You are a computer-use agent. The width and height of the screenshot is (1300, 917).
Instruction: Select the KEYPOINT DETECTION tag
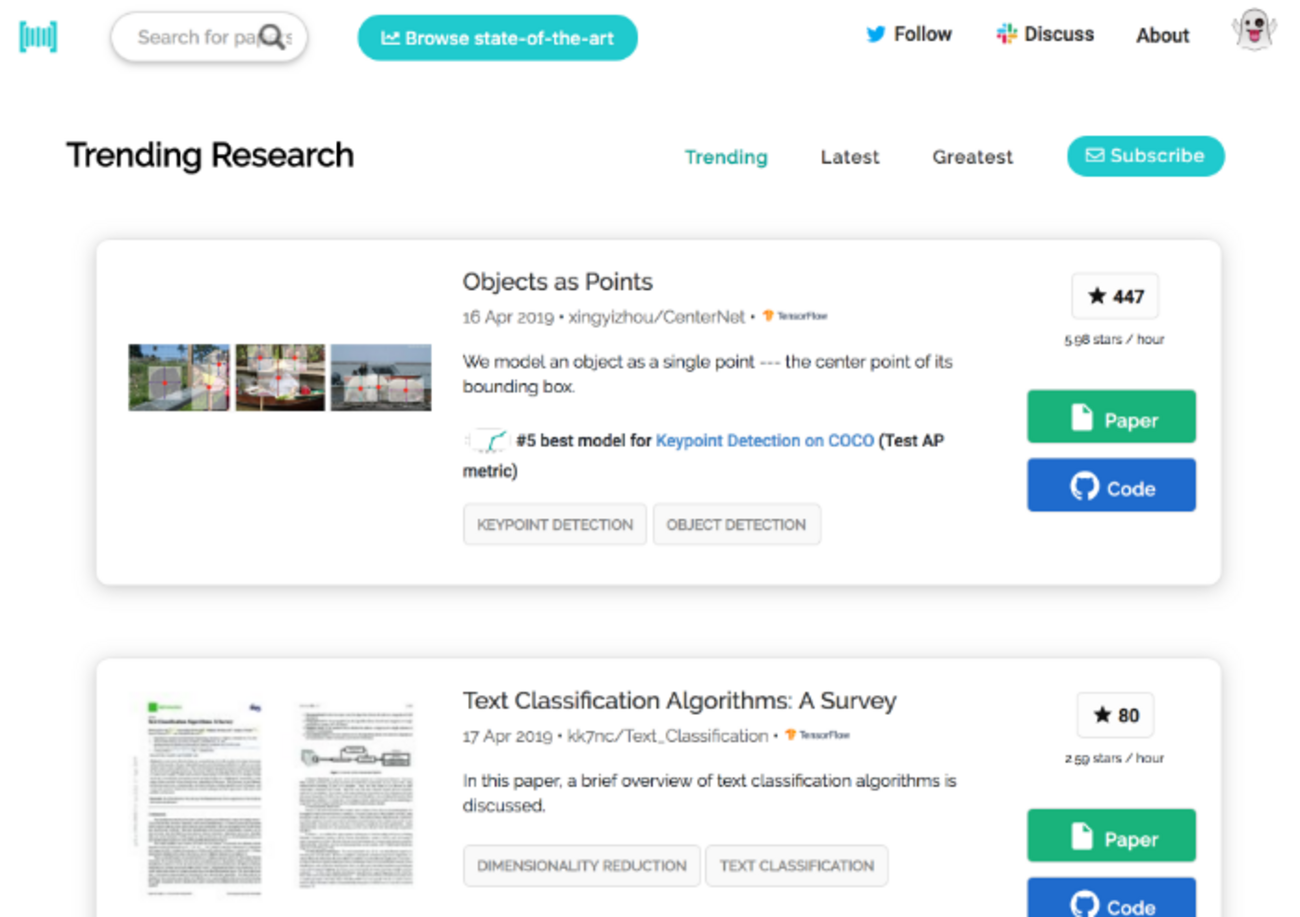coord(554,524)
